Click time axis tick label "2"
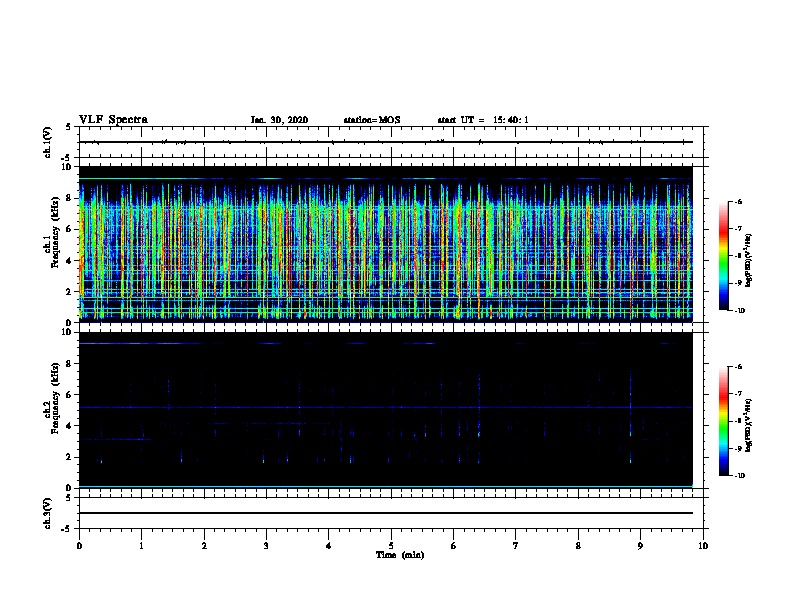Image resolution: width=792 pixels, height=612 pixels. (204, 546)
